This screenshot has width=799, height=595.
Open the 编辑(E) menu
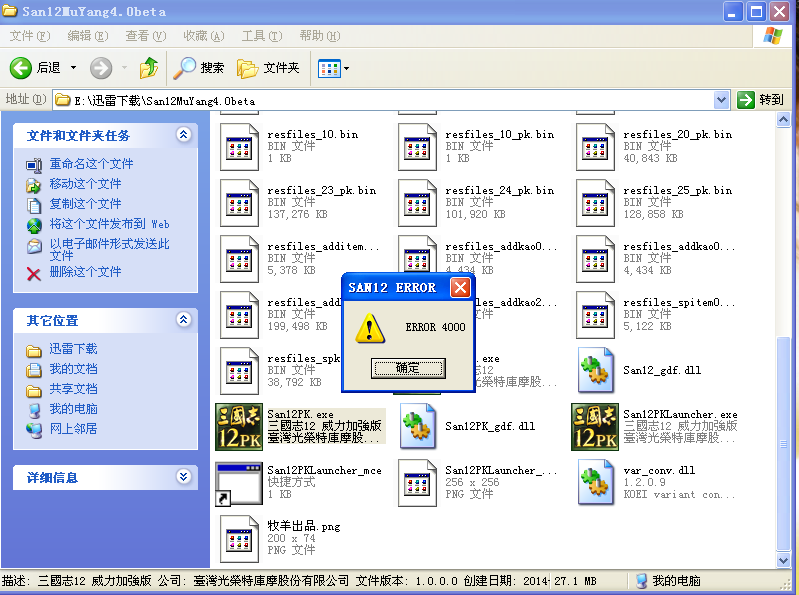[x=88, y=36]
